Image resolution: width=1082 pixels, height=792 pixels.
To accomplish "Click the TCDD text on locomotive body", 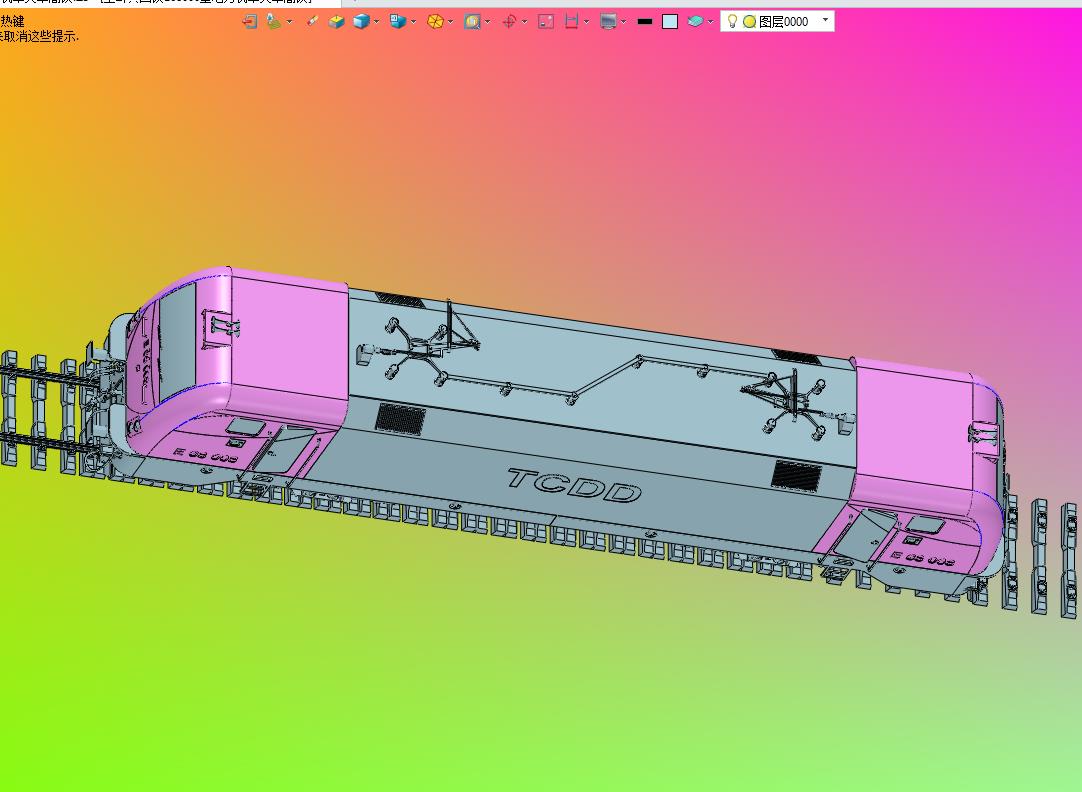I will click(575, 486).
